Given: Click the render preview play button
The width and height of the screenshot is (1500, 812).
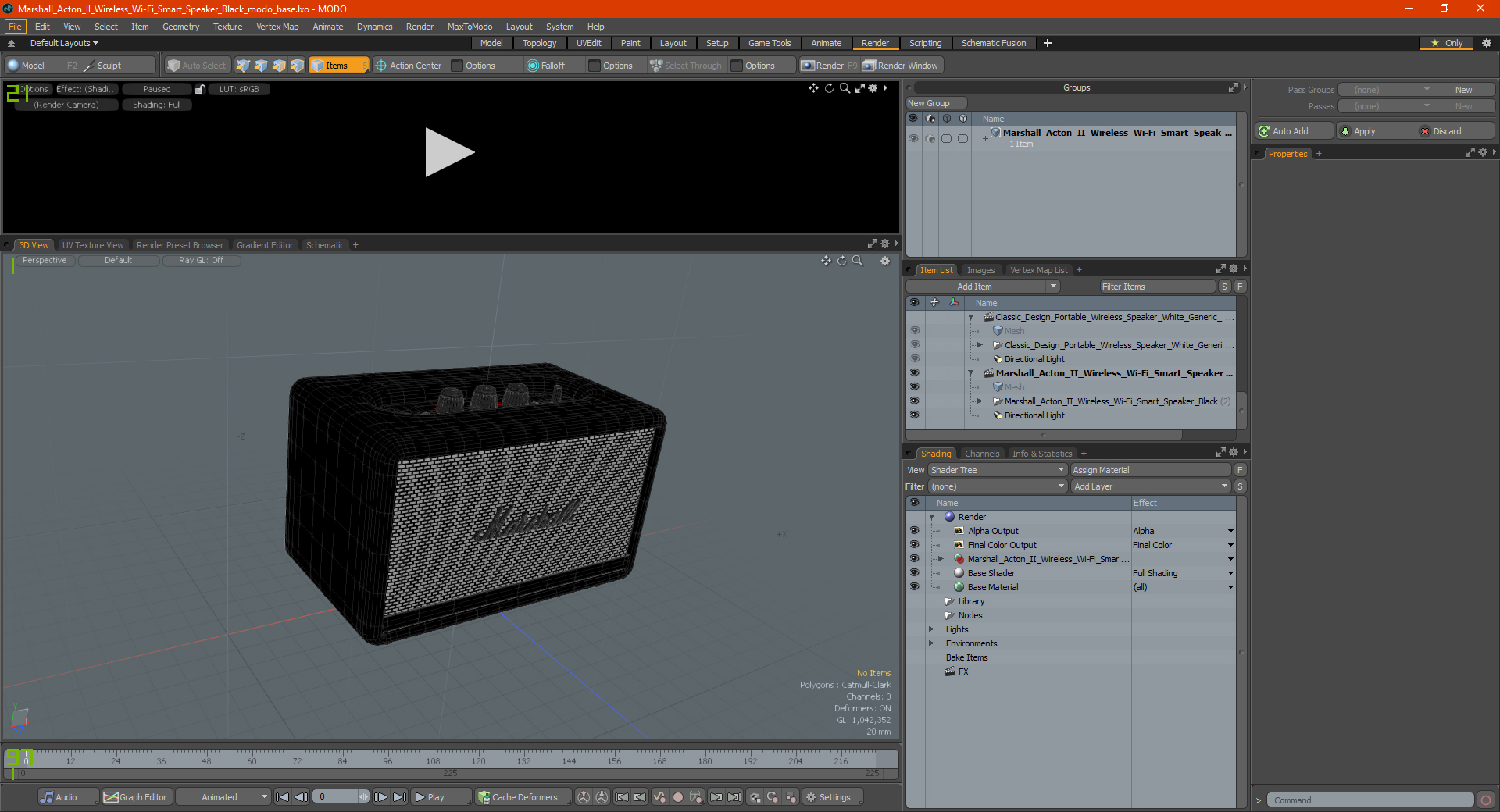Looking at the screenshot, I should tap(449, 152).
